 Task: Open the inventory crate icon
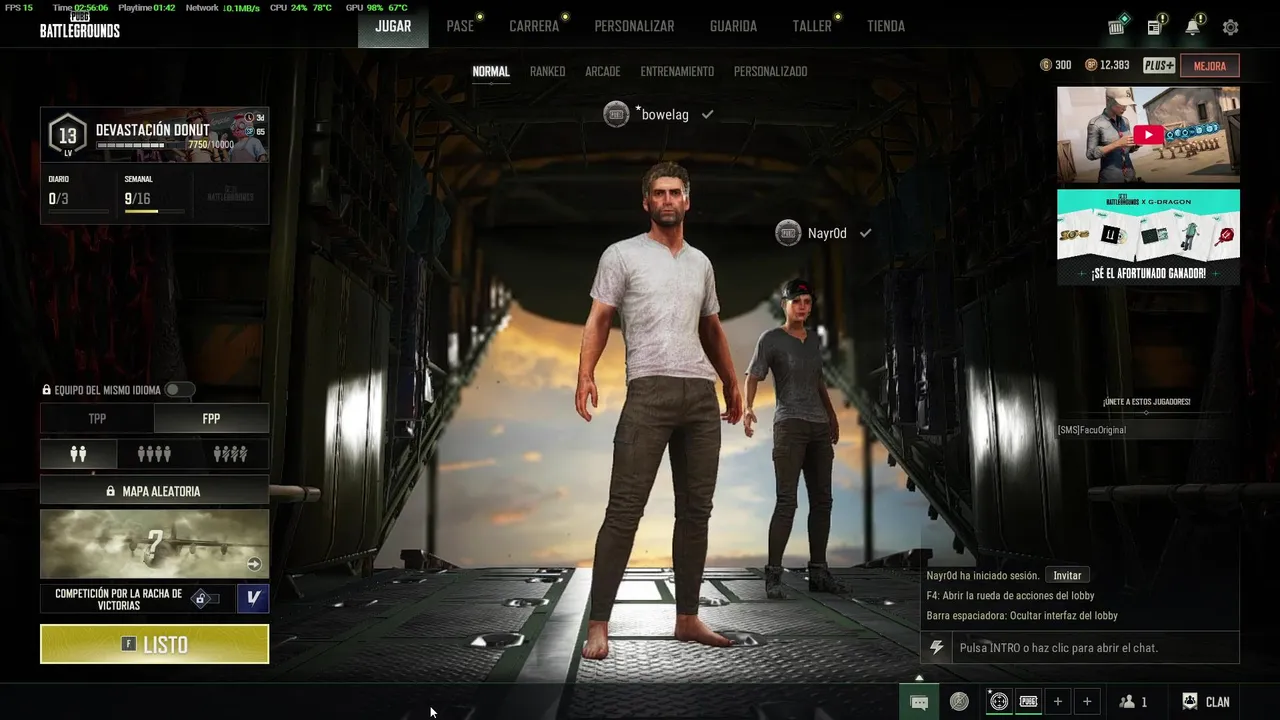coord(1117,27)
